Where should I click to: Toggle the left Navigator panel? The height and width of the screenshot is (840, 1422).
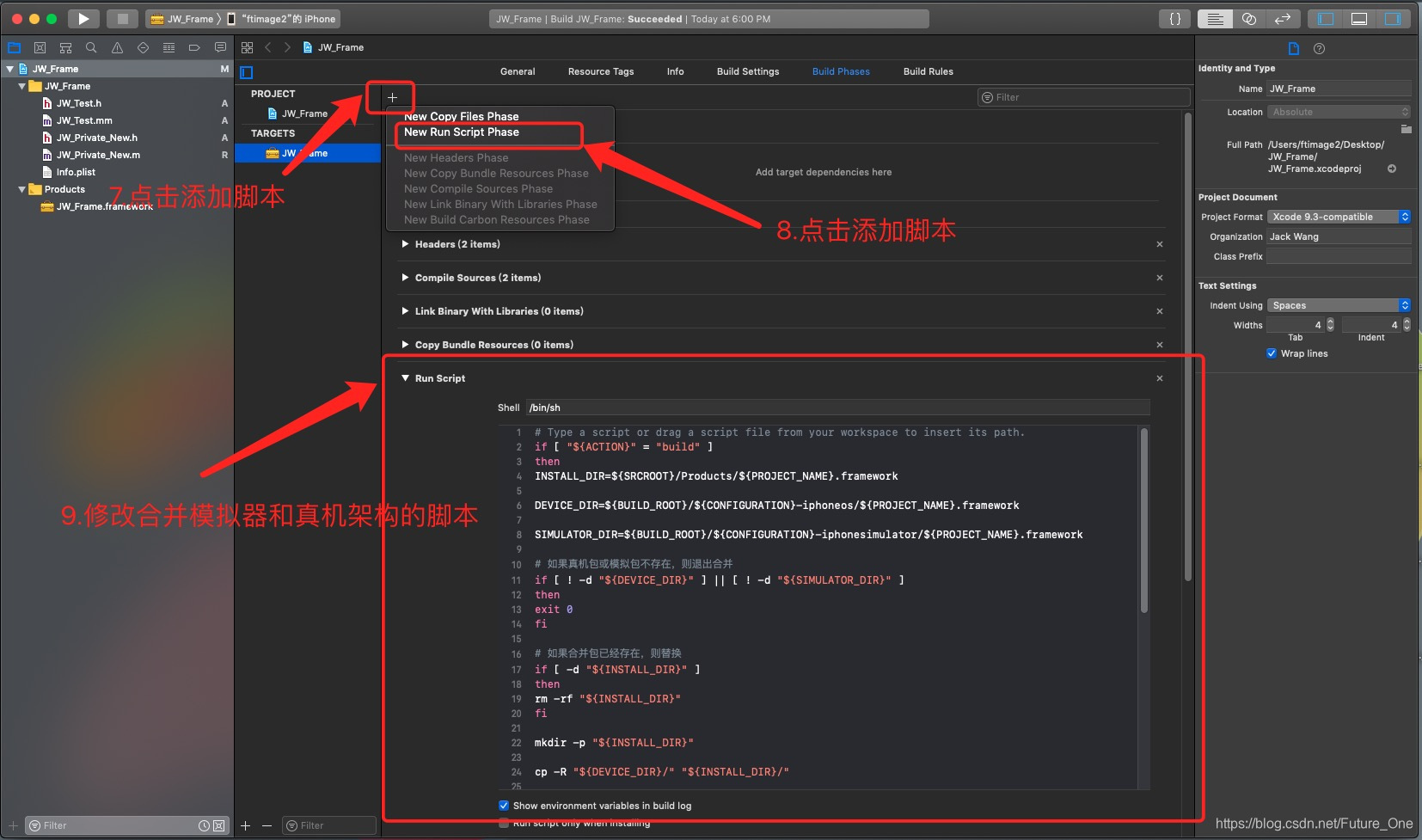[x=1326, y=18]
